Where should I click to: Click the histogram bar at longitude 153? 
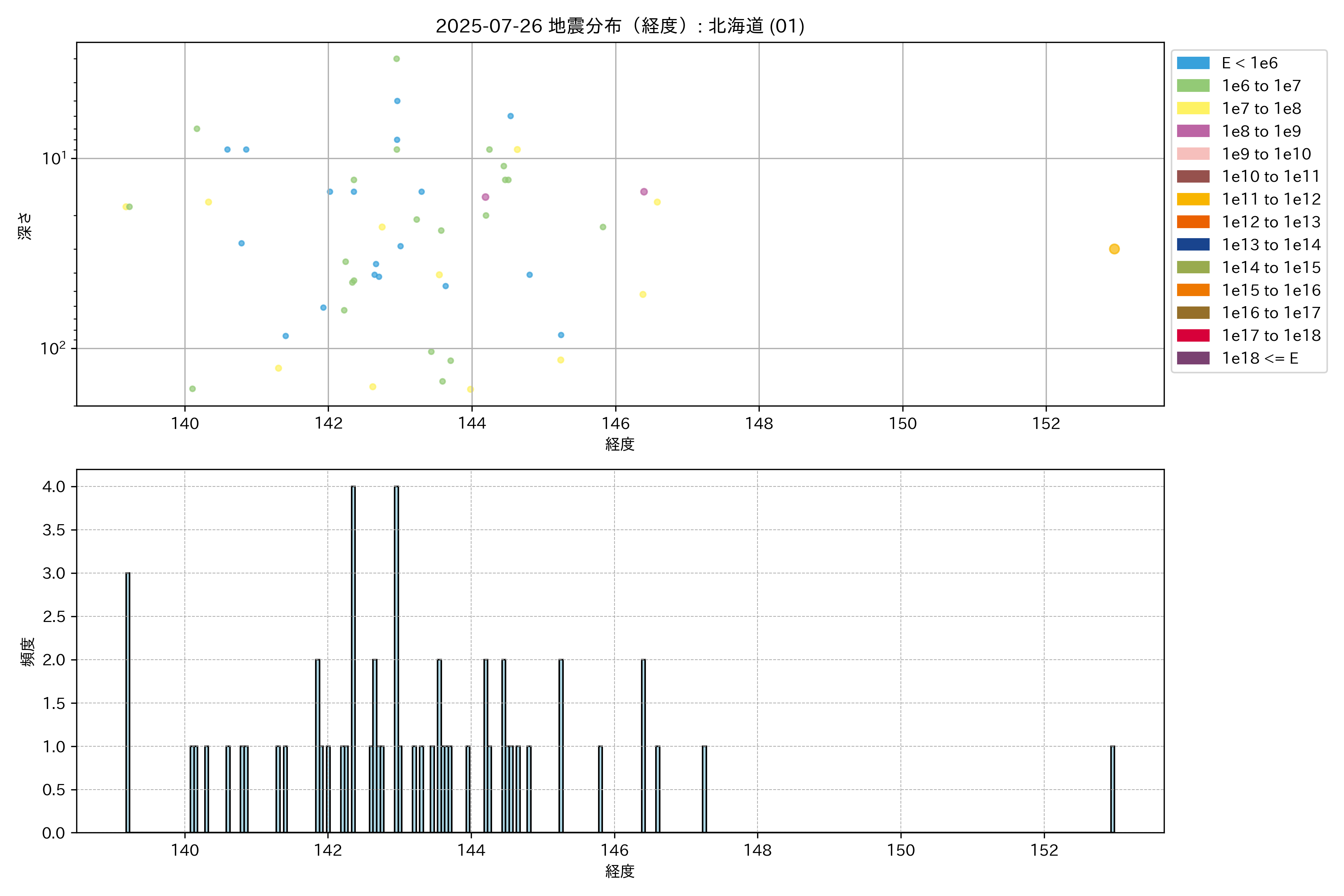pyautogui.click(x=1112, y=788)
